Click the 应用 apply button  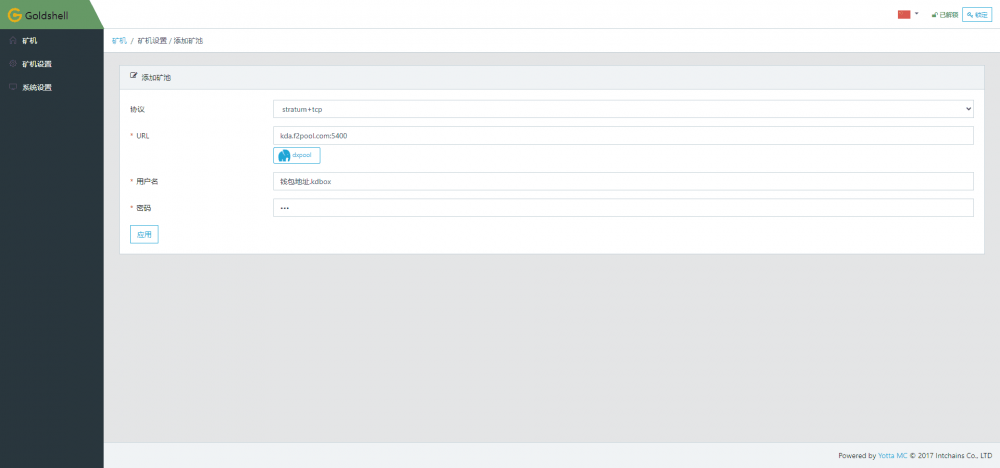144,234
